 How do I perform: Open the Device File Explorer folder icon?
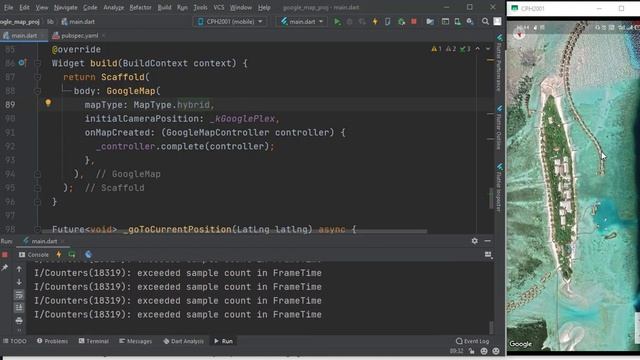click(x=430, y=22)
